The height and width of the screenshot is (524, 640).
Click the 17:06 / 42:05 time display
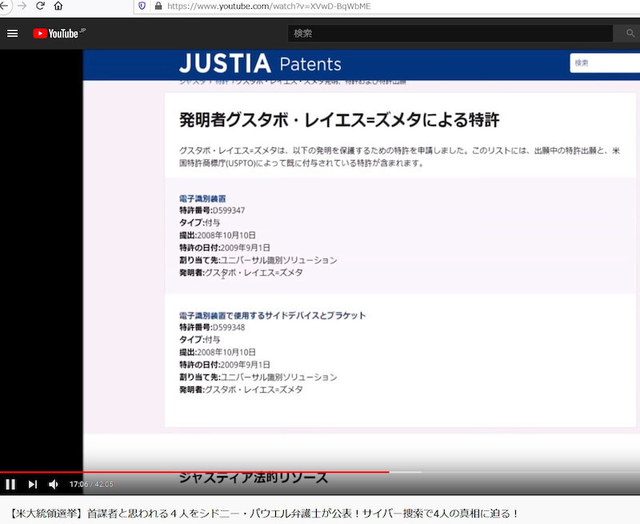(91, 484)
